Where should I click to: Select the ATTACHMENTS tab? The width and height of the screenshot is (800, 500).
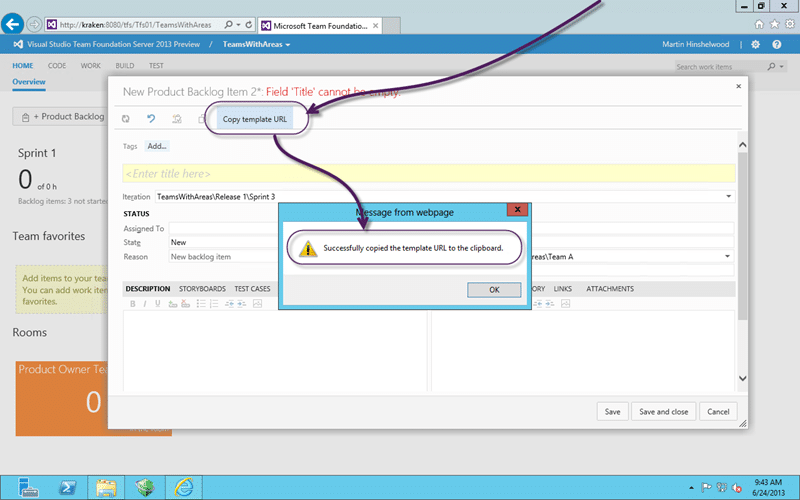pyautogui.click(x=610, y=289)
